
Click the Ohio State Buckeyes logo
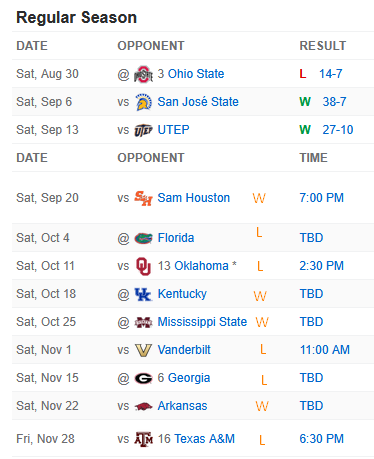143,74
